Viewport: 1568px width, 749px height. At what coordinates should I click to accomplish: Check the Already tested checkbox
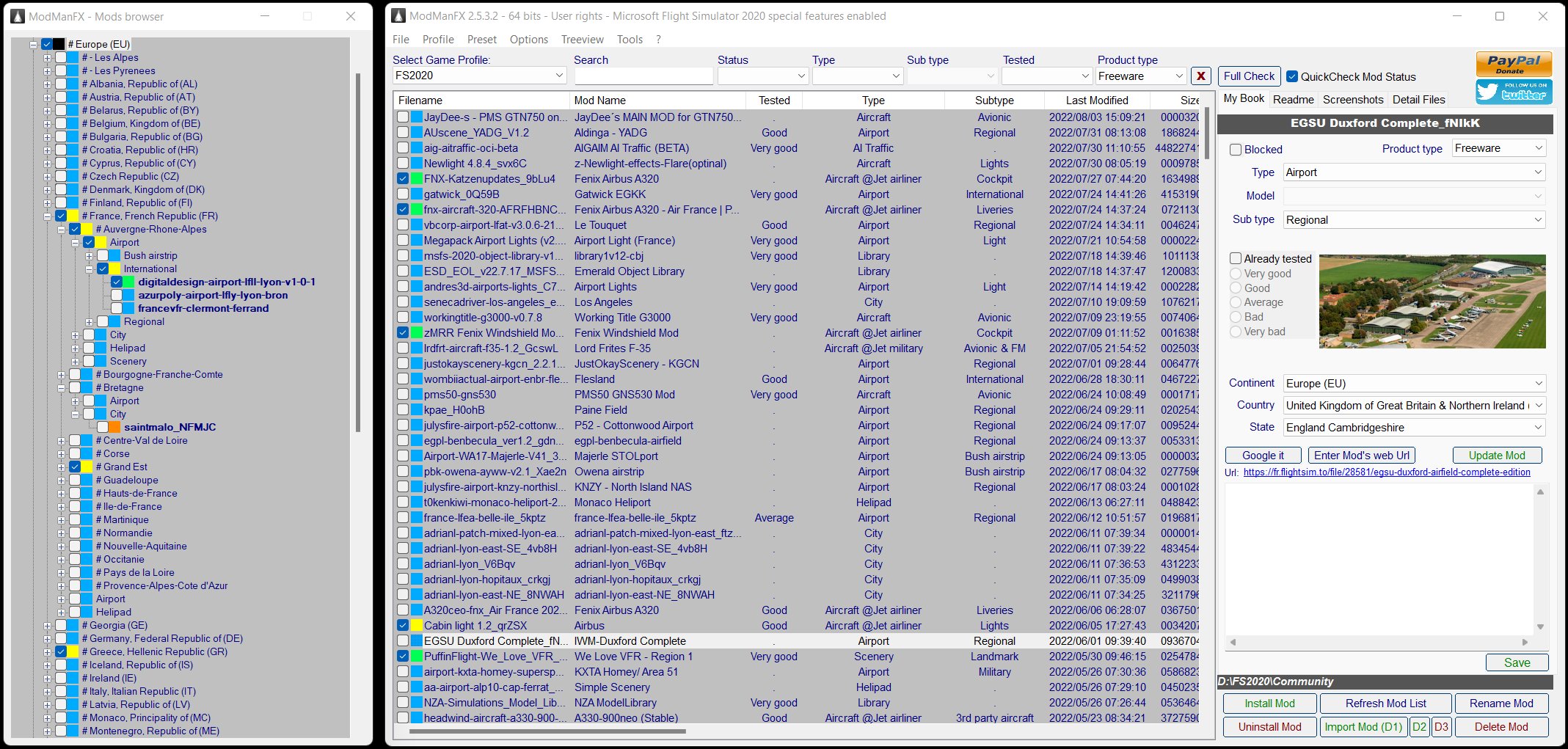pyautogui.click(x=1236, y=258)
